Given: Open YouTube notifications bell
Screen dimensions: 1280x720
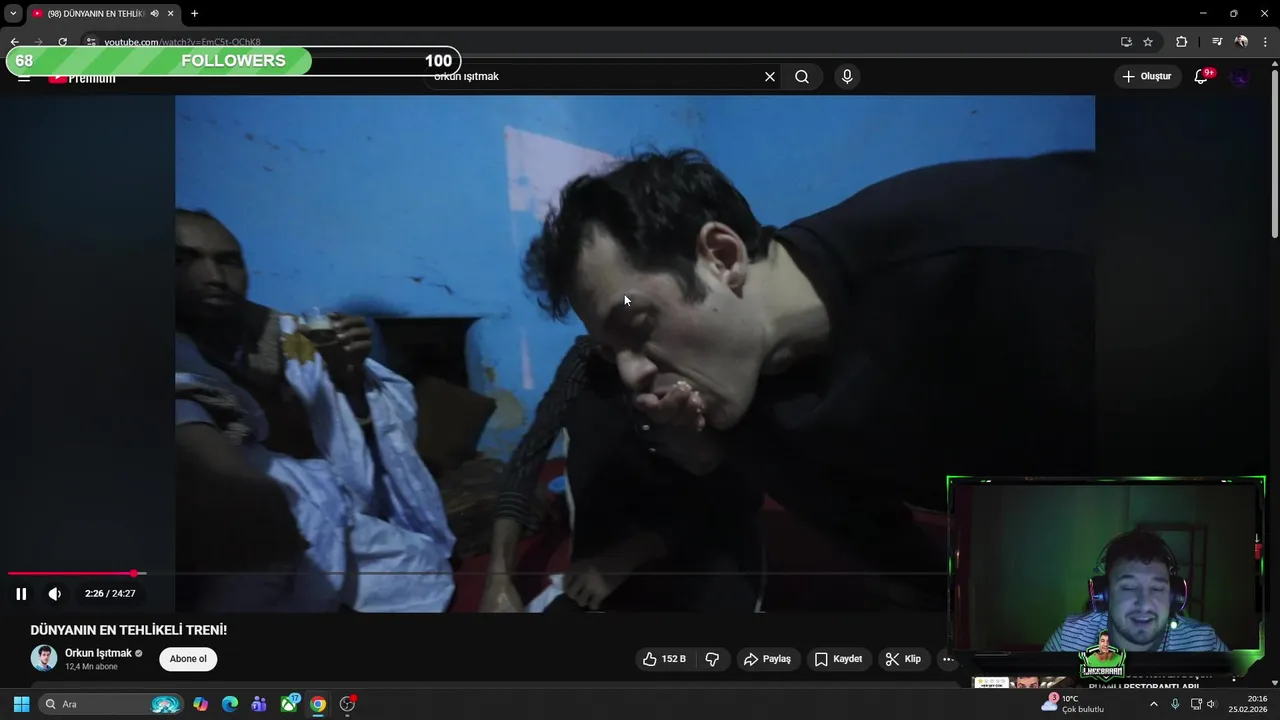Looking at the screenshot, I should click(1202, 76).
